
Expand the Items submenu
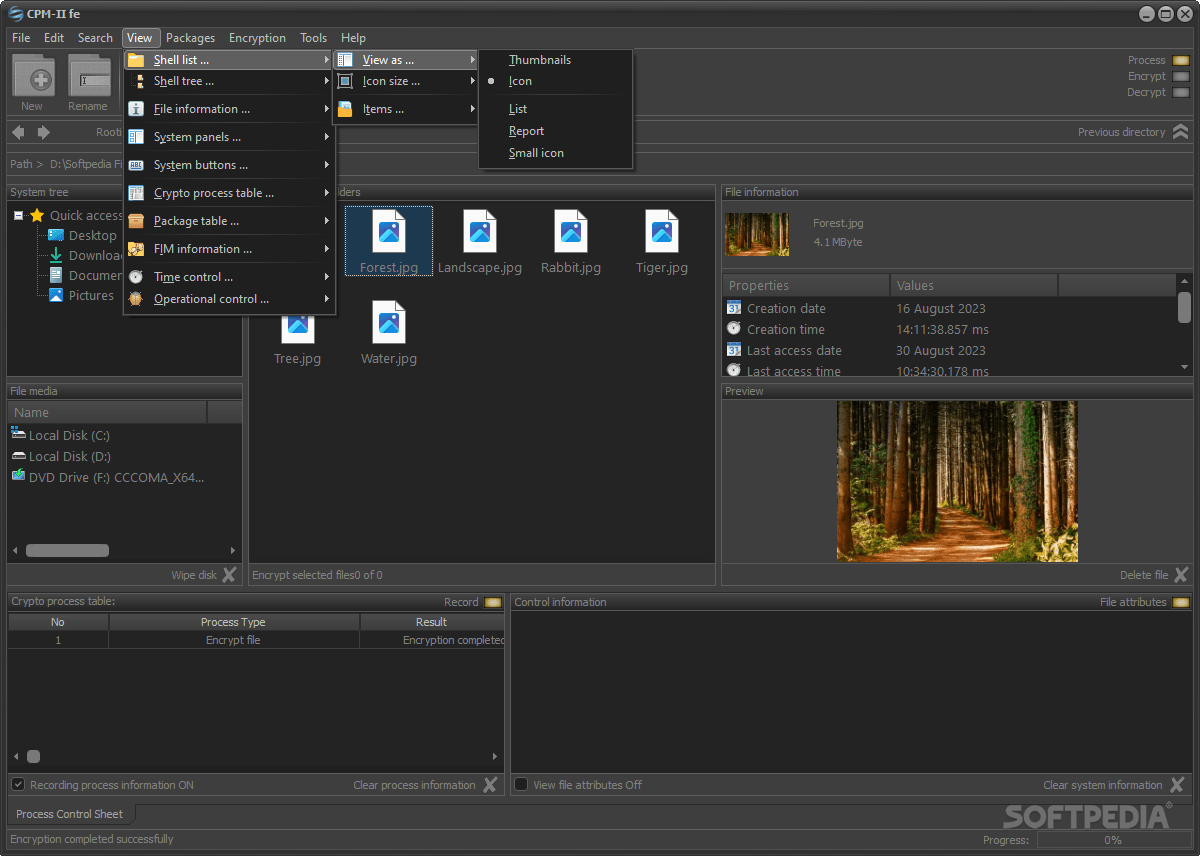(405, 109)
